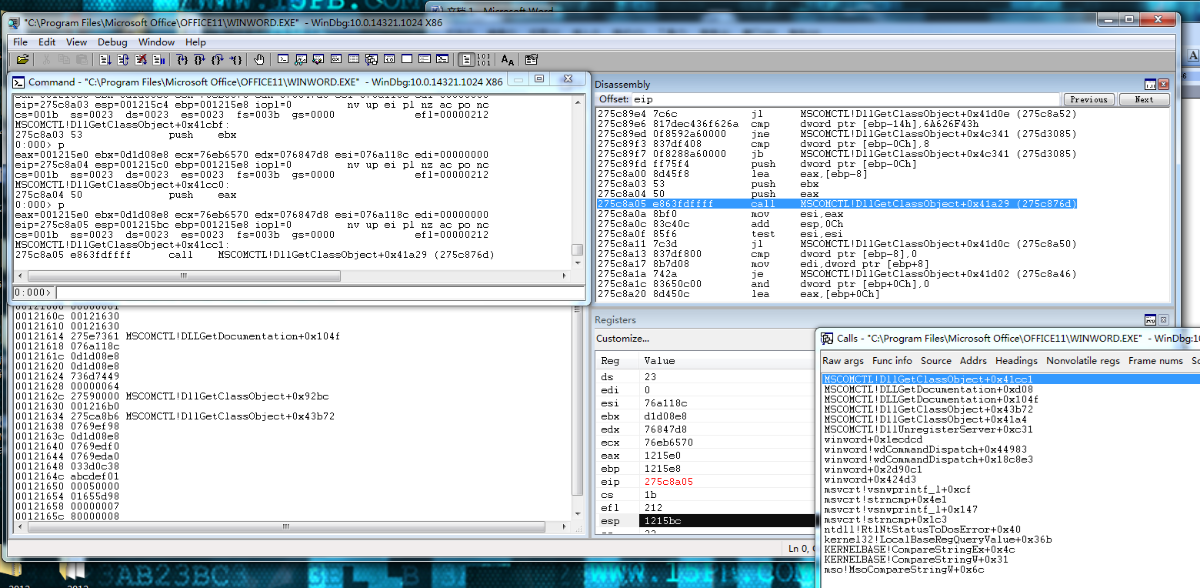Open the Debug menu

point(112,42)
